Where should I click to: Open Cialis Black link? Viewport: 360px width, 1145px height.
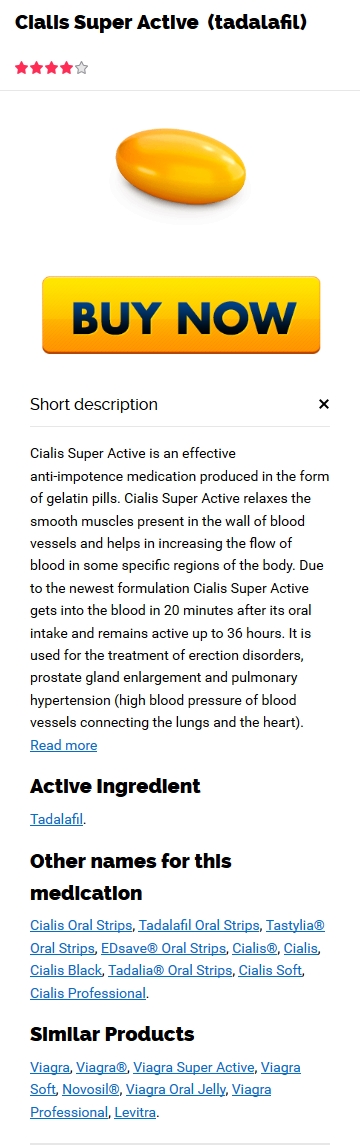(66, 970)
